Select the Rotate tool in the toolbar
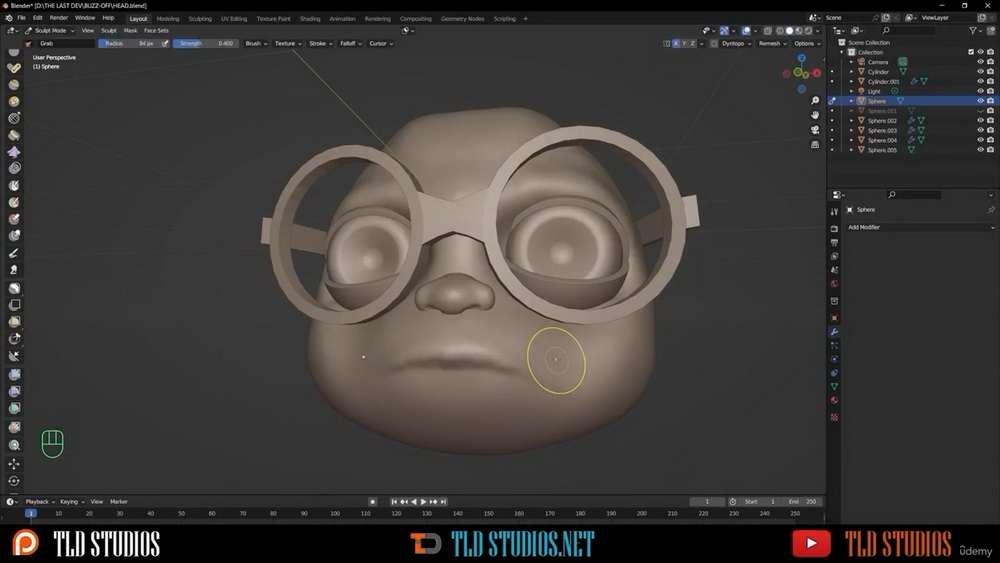This screenshot has height=563, width=1000. tap(14, 481)
